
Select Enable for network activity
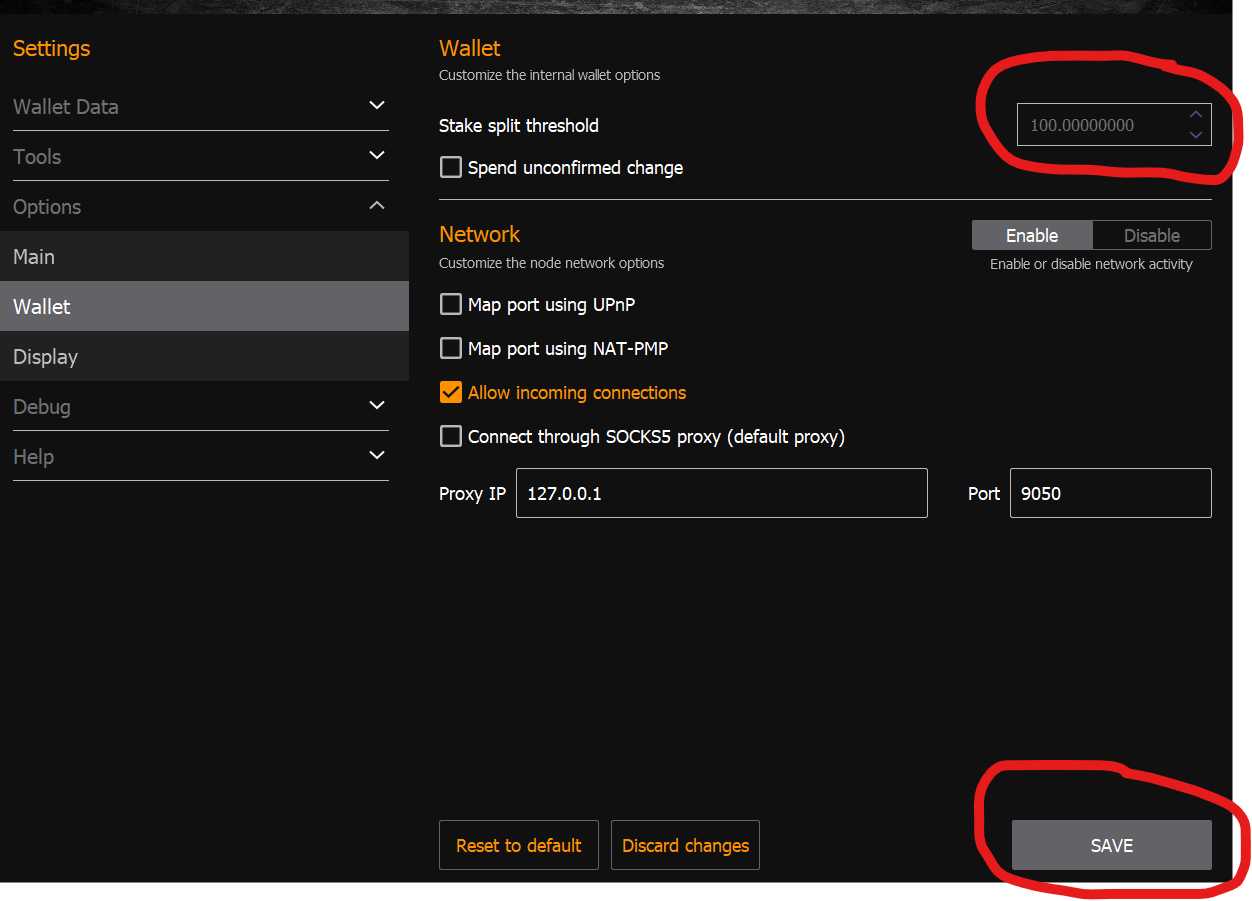1032,236
